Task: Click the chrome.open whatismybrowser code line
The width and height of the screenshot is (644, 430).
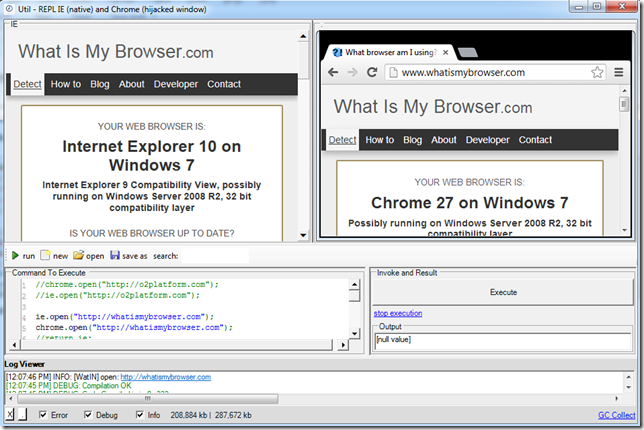Action: (134, 327)
